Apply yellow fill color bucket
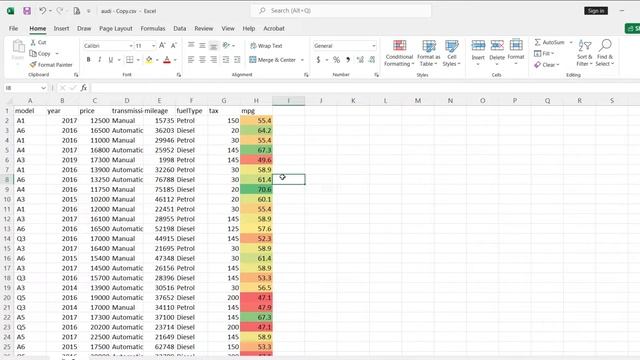 [x=149, y=60]
